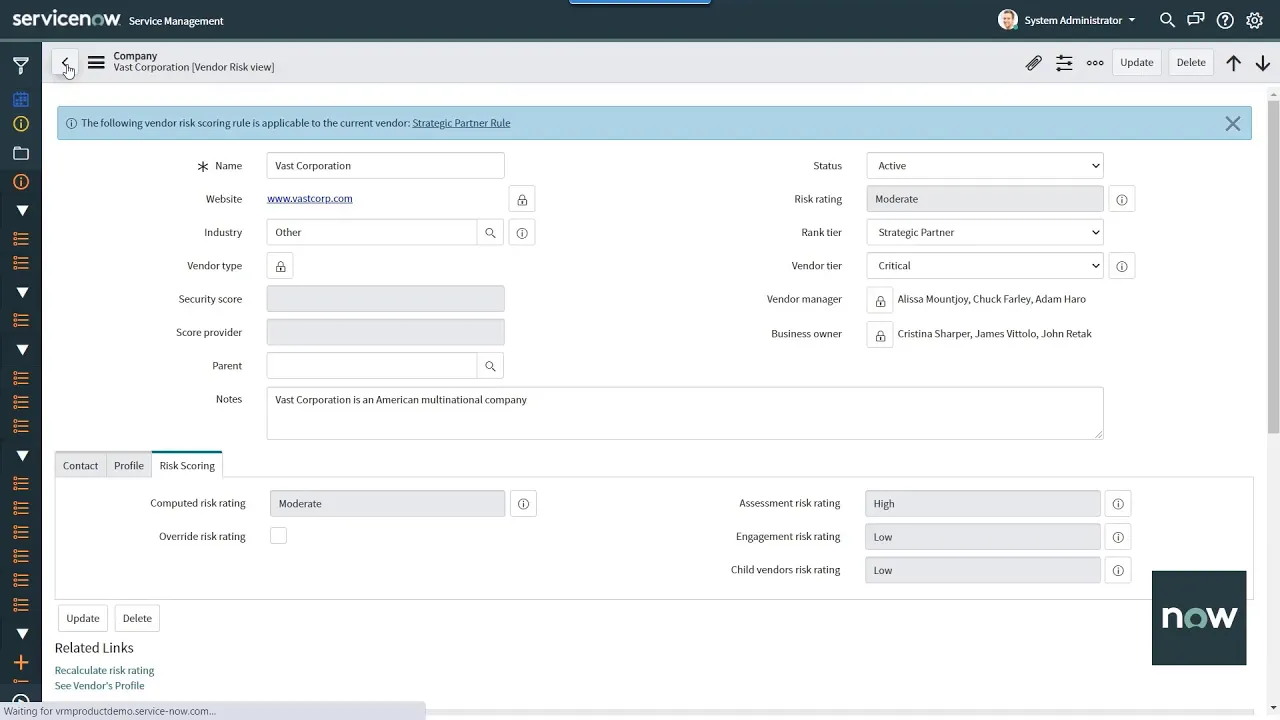1280x720 pixels.
Task: Open global search via the magnifier icon
Action: [1167, 20]
